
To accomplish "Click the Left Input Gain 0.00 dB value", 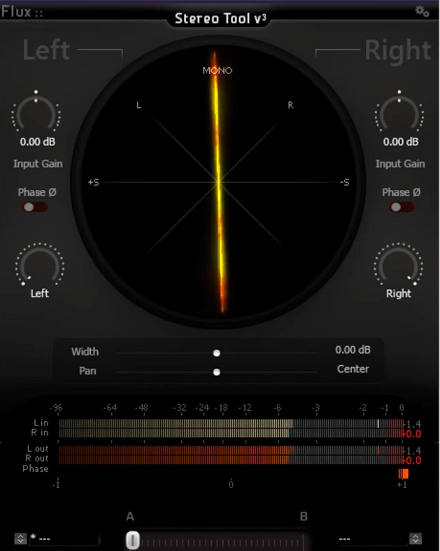I will point(37,142).
